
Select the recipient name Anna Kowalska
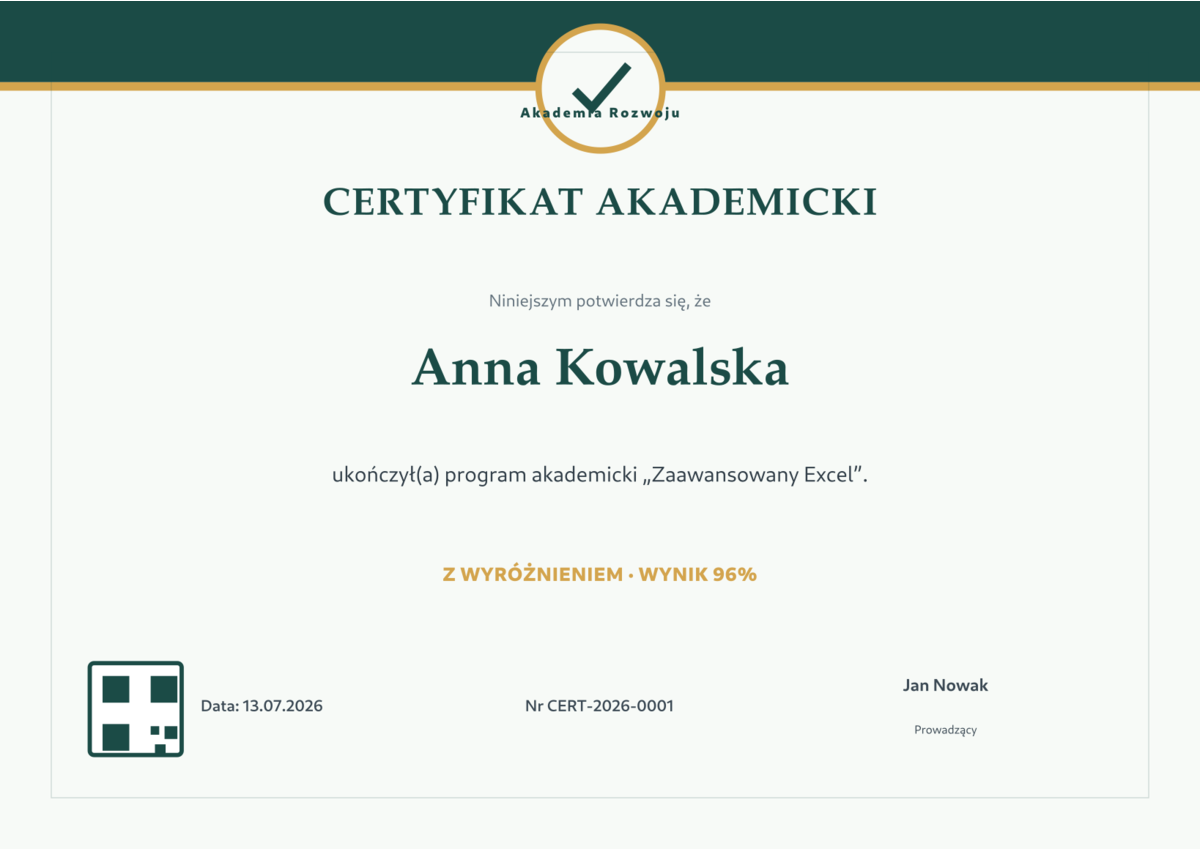600,367
